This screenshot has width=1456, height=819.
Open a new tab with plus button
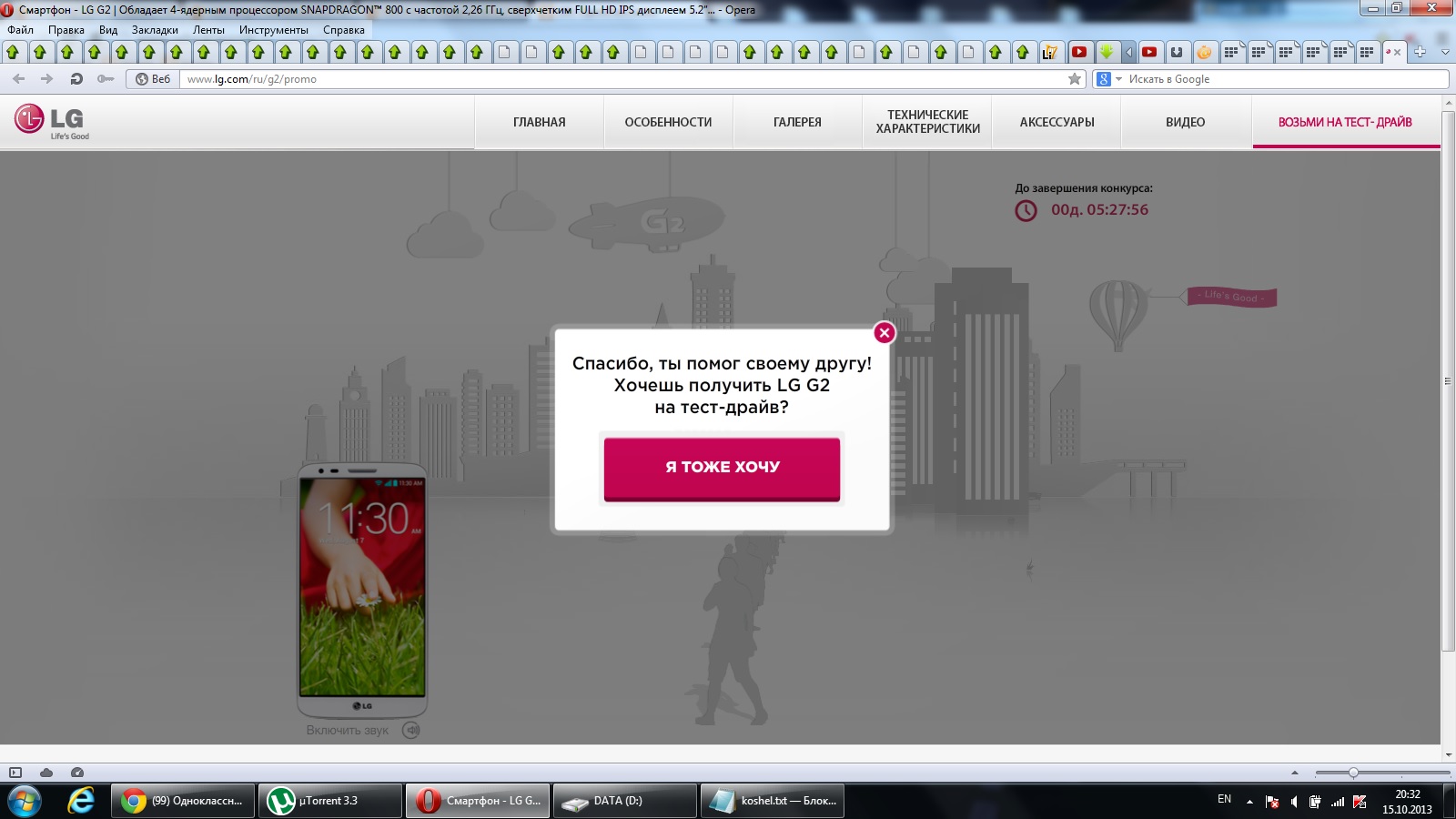tap(1420, 52)
